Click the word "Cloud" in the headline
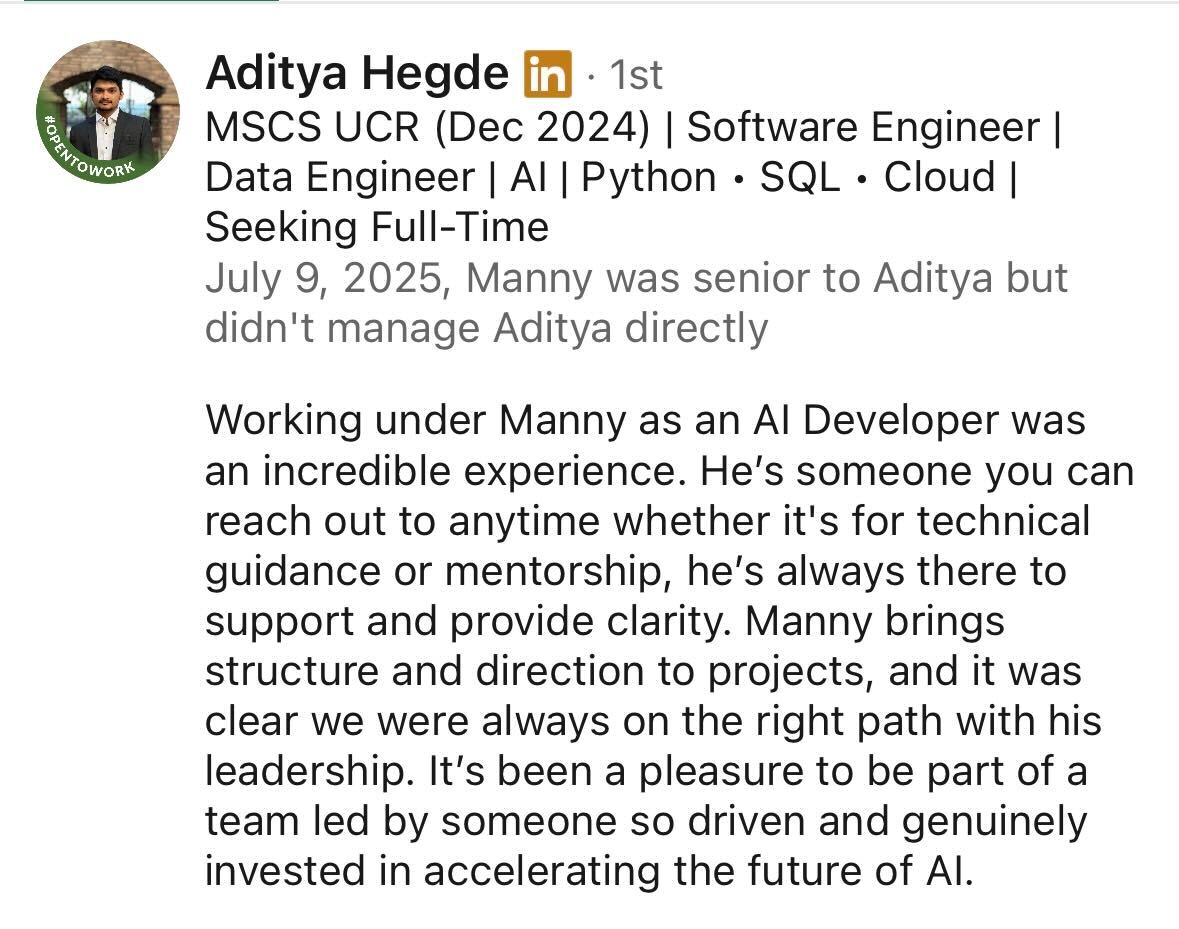This screenshot has height=929, width=1179. click(x=940, y=178)
